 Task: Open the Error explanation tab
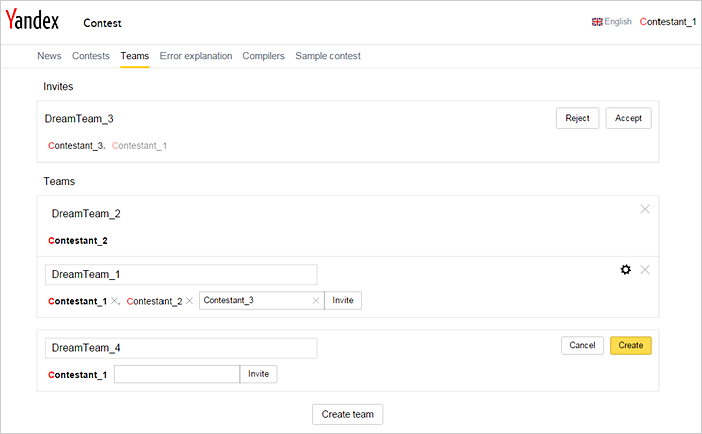click(196, 56)
